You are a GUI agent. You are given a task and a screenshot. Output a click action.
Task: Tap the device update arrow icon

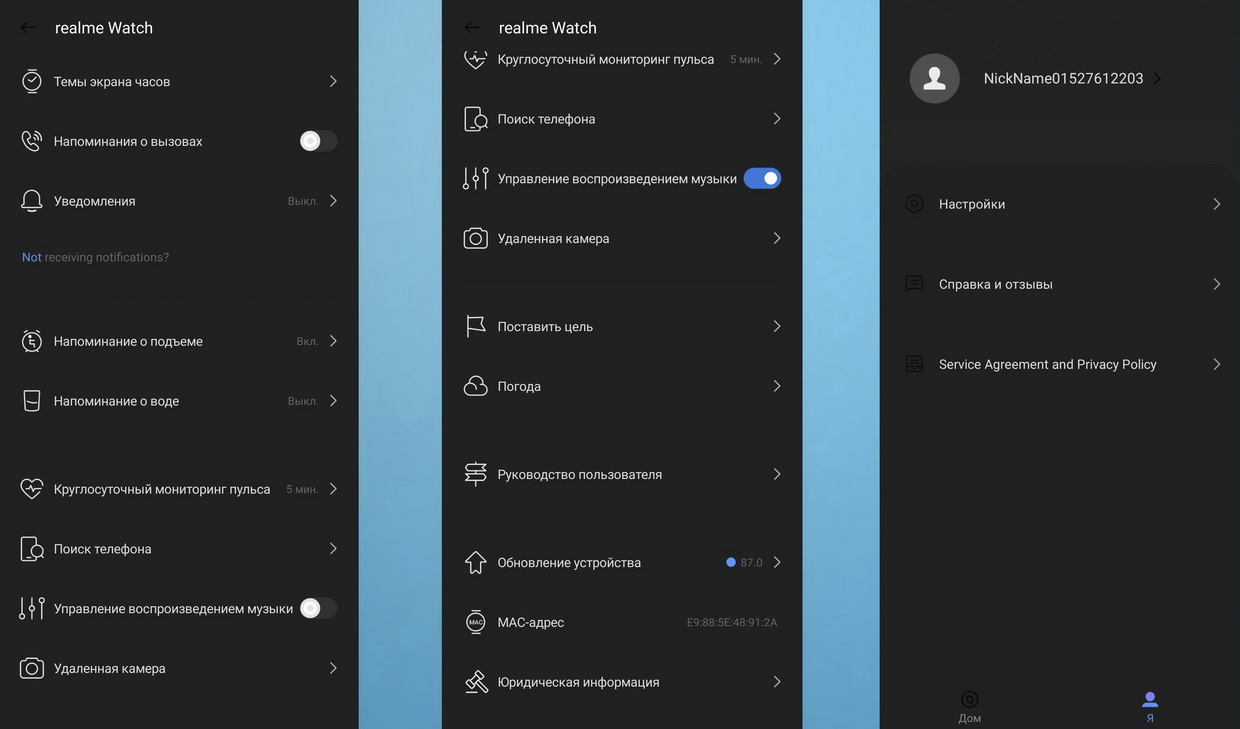pyautogui.click(x=476, y=562)
